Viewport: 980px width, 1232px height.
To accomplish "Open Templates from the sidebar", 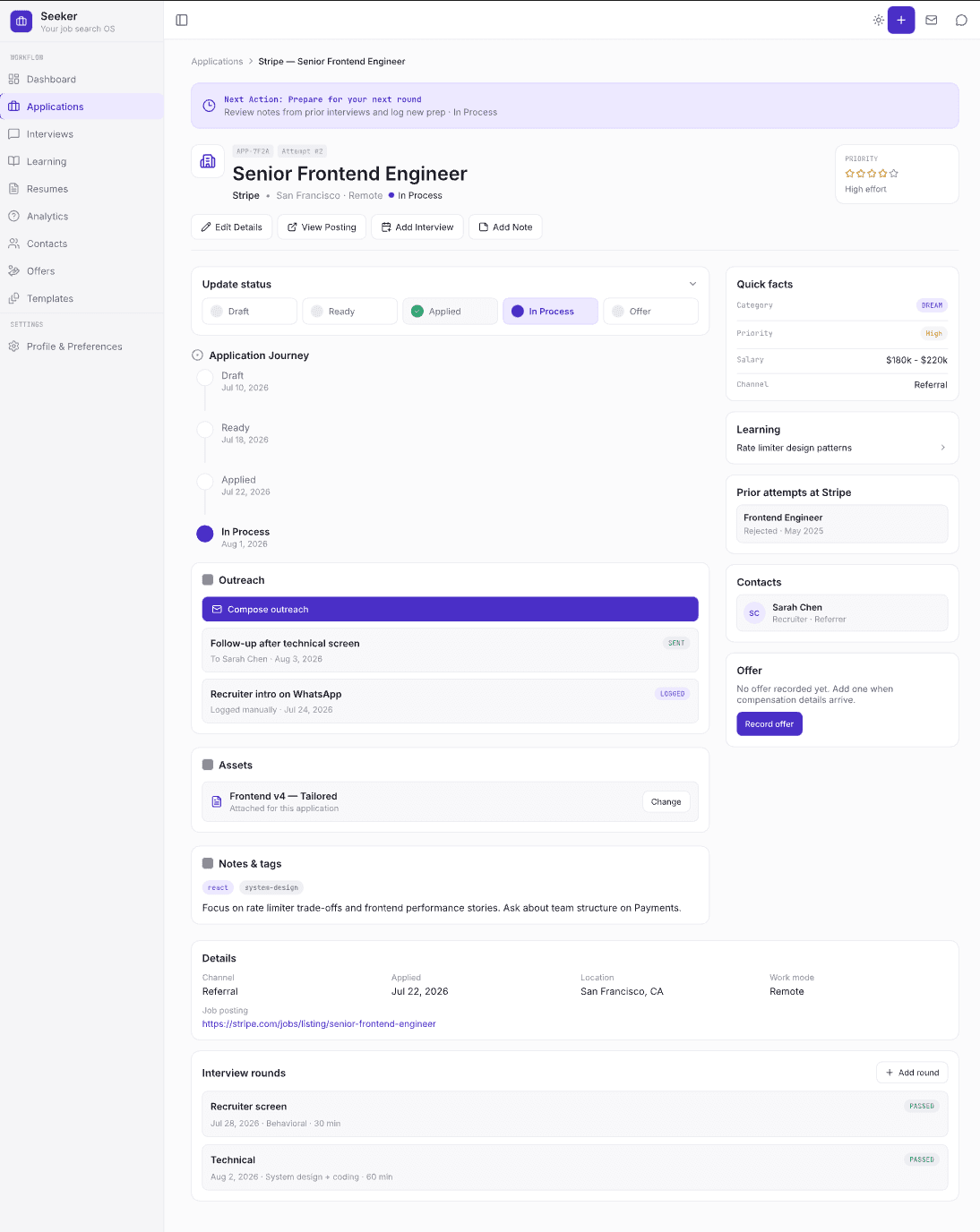I will [x=82, y=298].
